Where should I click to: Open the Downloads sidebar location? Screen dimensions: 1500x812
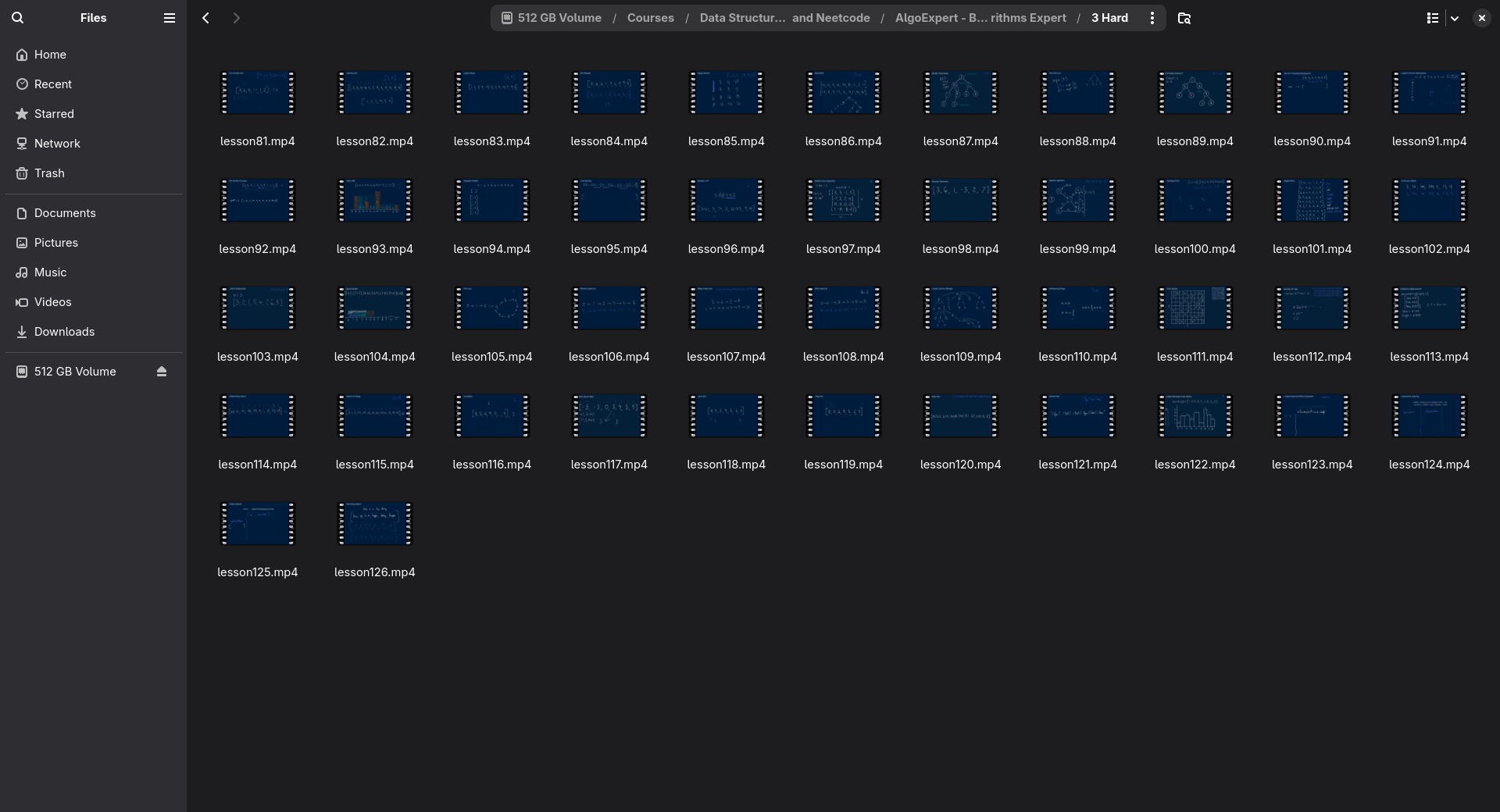point(64,332)
